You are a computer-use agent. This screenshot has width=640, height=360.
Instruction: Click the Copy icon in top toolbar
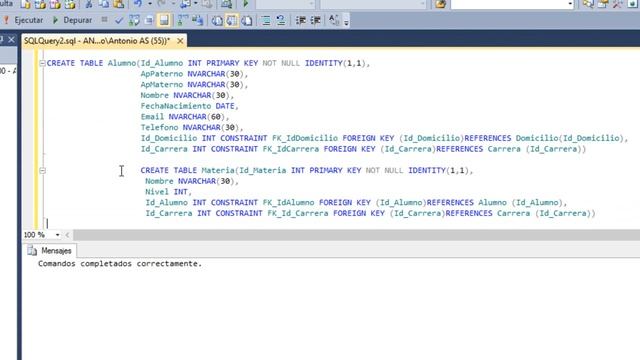point(104,4)
